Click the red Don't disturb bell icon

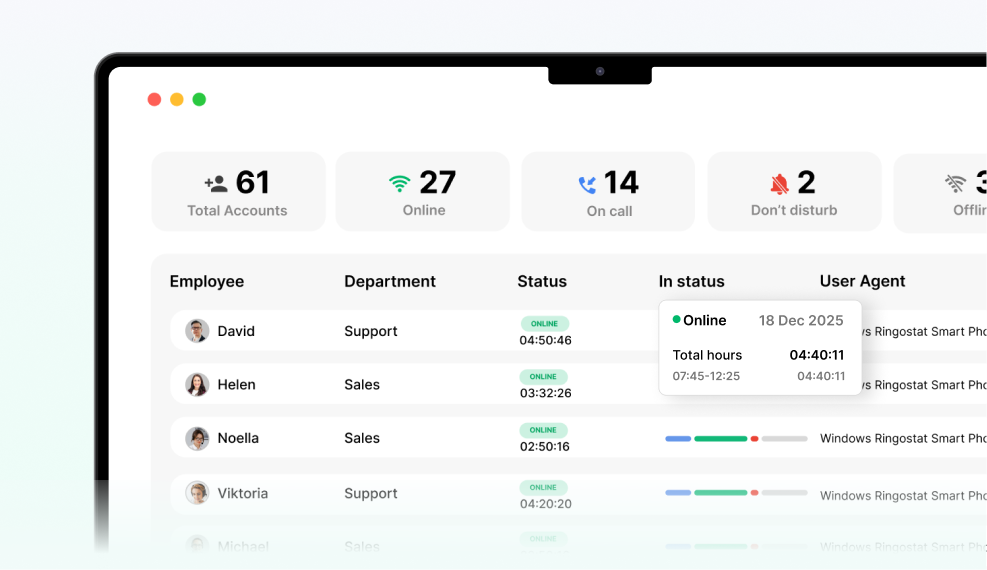(779, 184)
